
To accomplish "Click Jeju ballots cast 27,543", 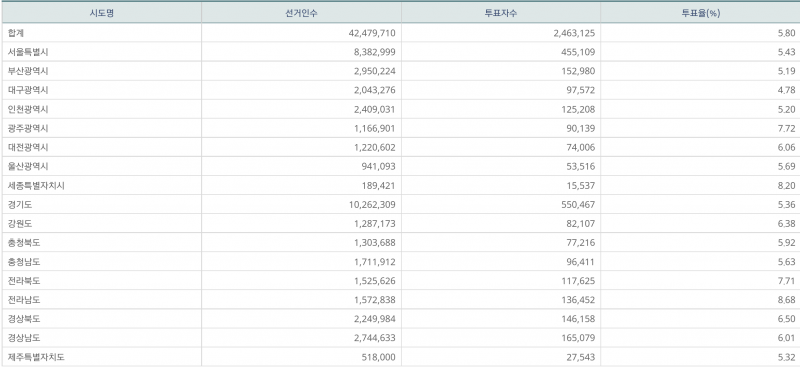I will coord(581,357).
